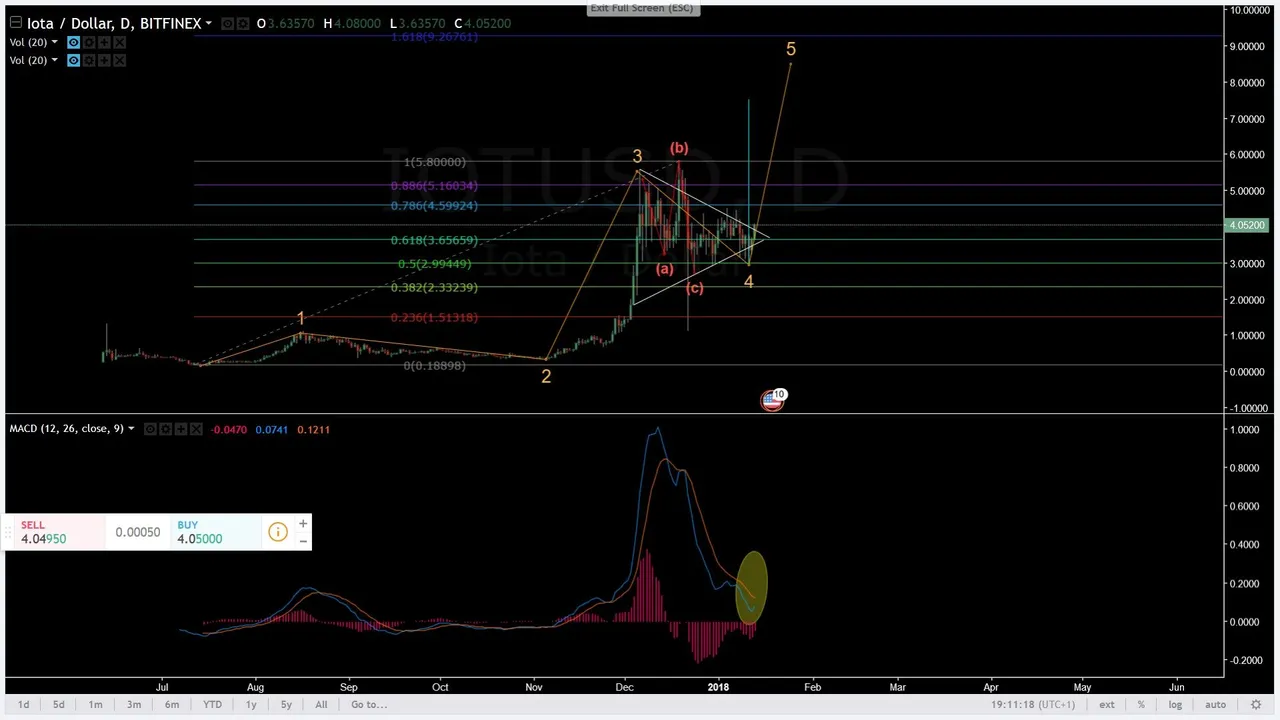Select the (c) corrective wave label
Screen dimensions: 1280x720
point(694,288)
